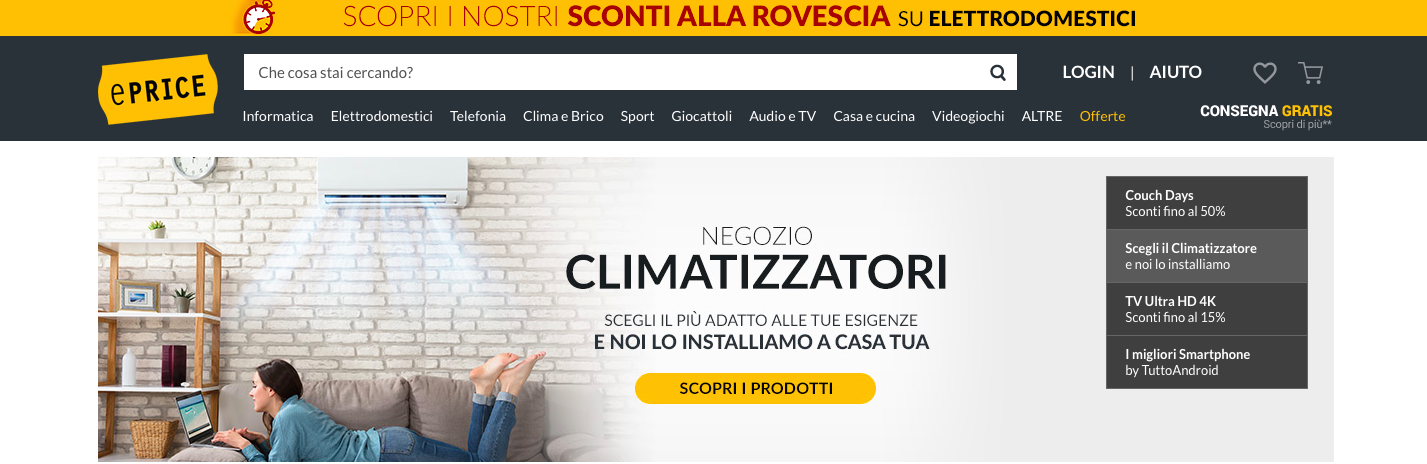Viewport: 1427px width, 464px height.
Task: Open the Offerte menu item
Action: coord(1102,116)
